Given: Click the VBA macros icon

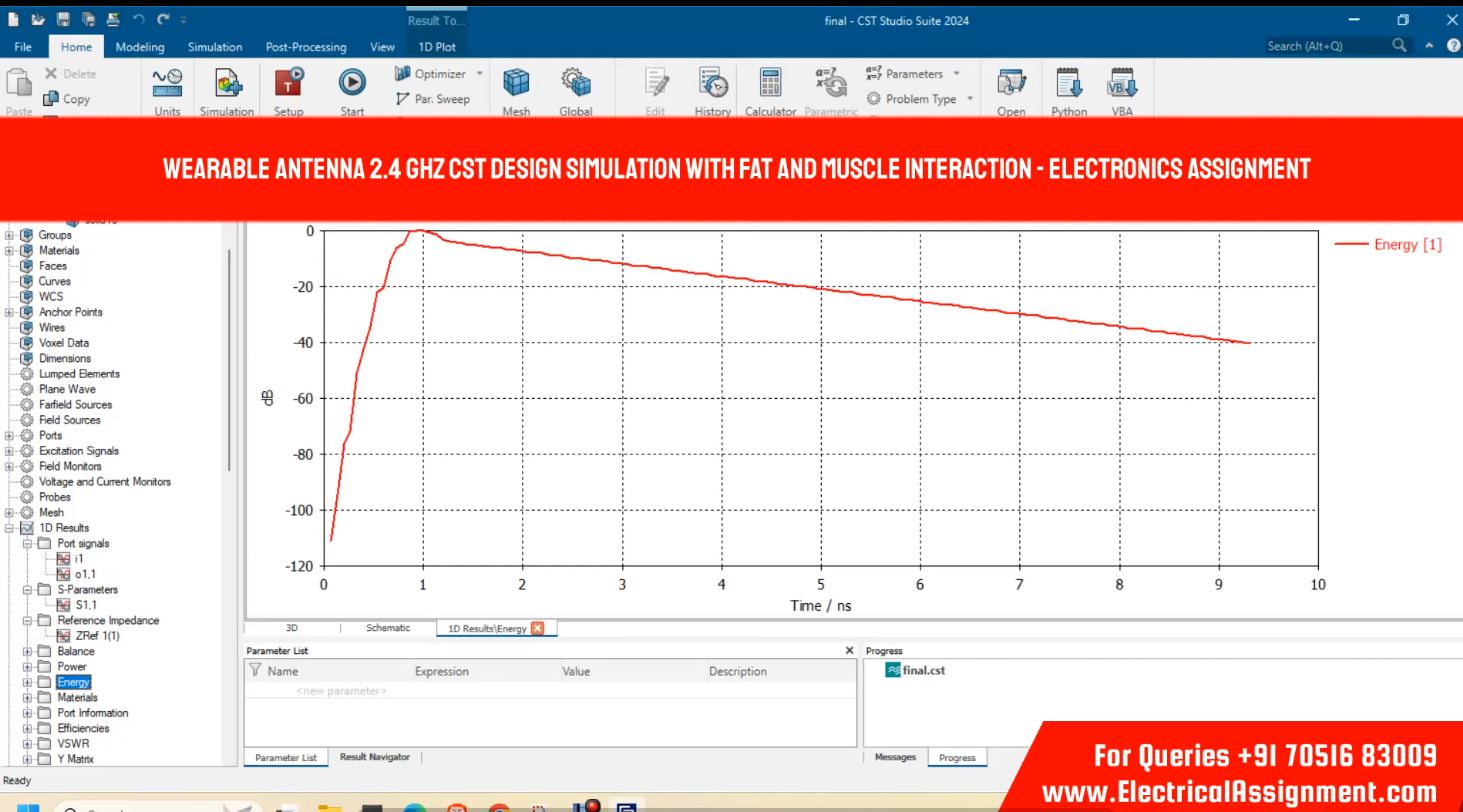Looking at the screenshot, I should click(1122, 84).
